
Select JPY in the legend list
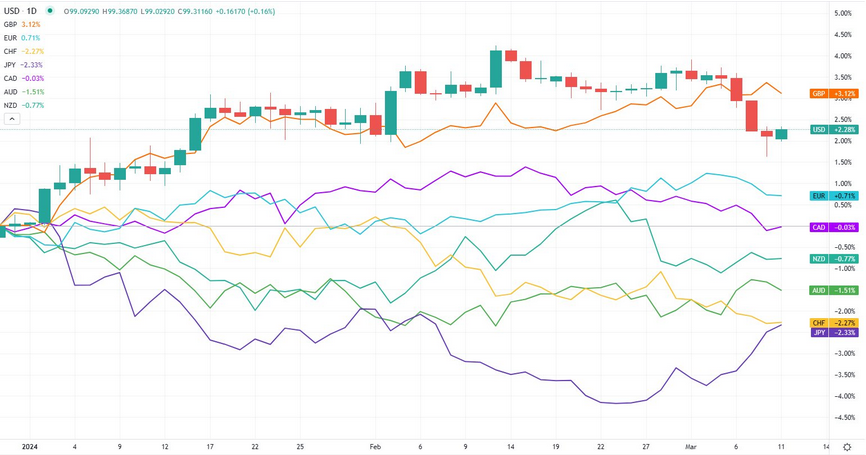click(11, 65)
